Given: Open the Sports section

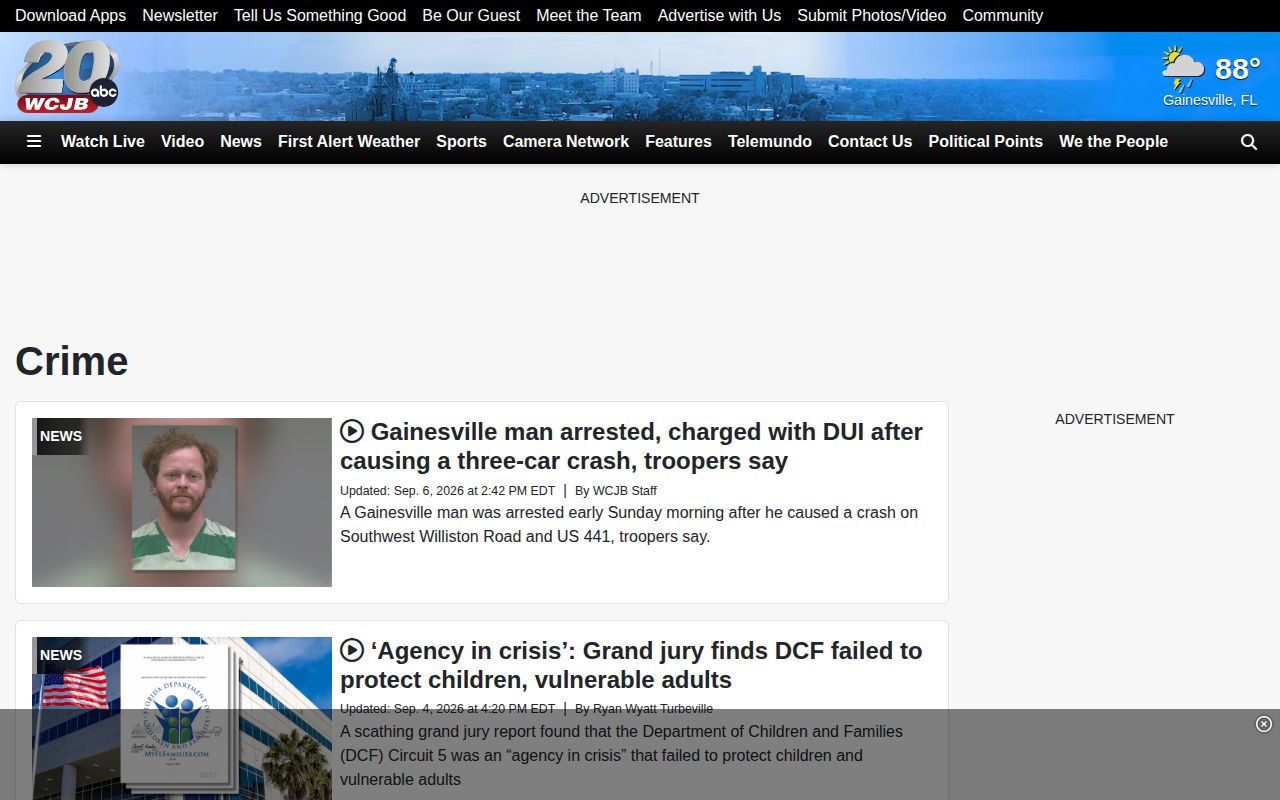Looking at the screenshot, I should pyautogui.click(x=461, y=142).
